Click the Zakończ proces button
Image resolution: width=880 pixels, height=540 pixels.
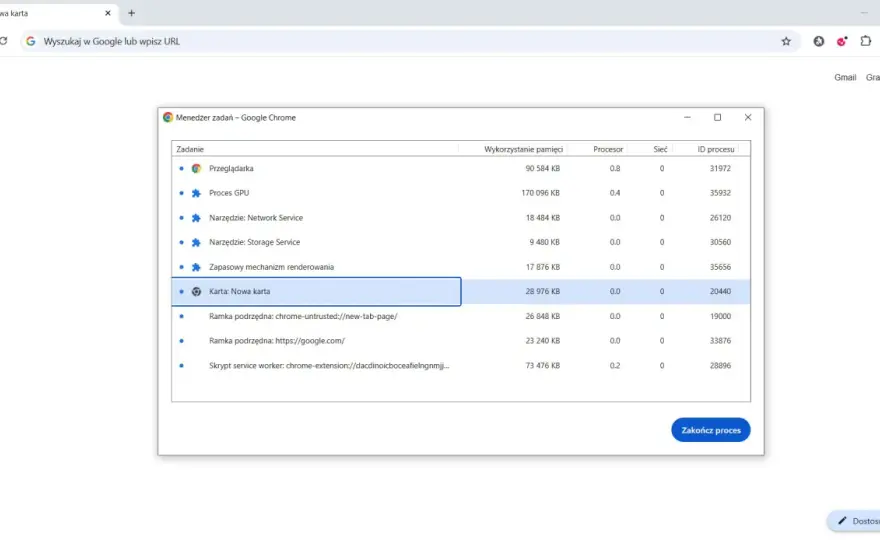711,430
